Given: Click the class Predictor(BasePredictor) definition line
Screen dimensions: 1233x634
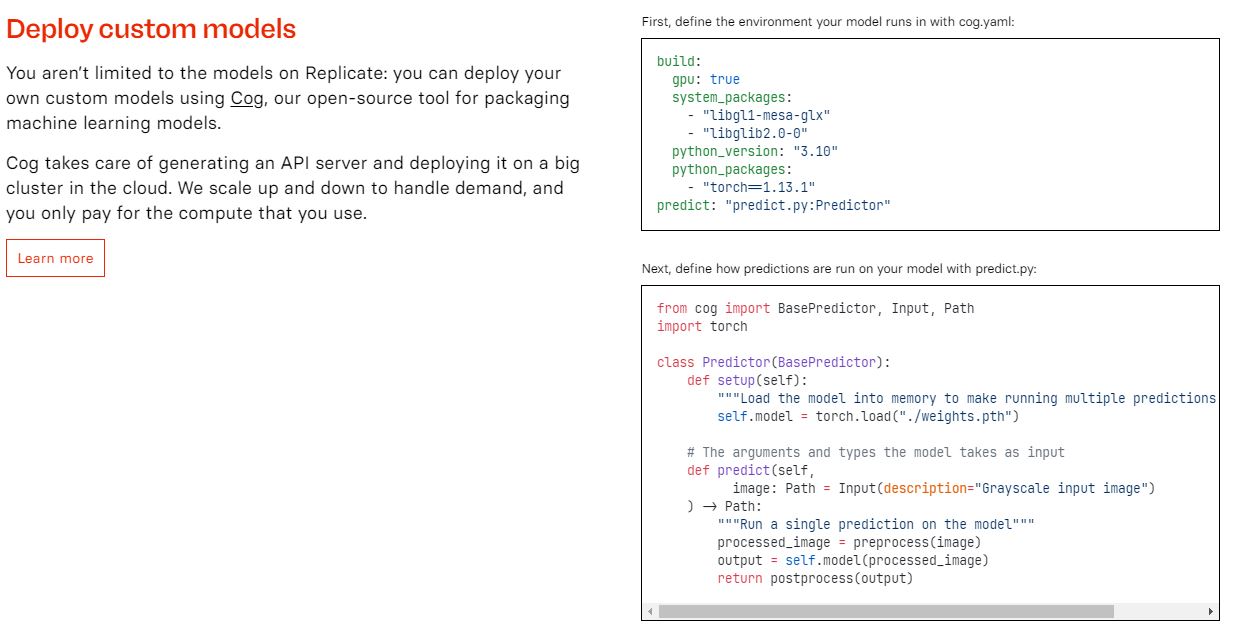Looking at the screenshot, I should (x=773, y=362).
